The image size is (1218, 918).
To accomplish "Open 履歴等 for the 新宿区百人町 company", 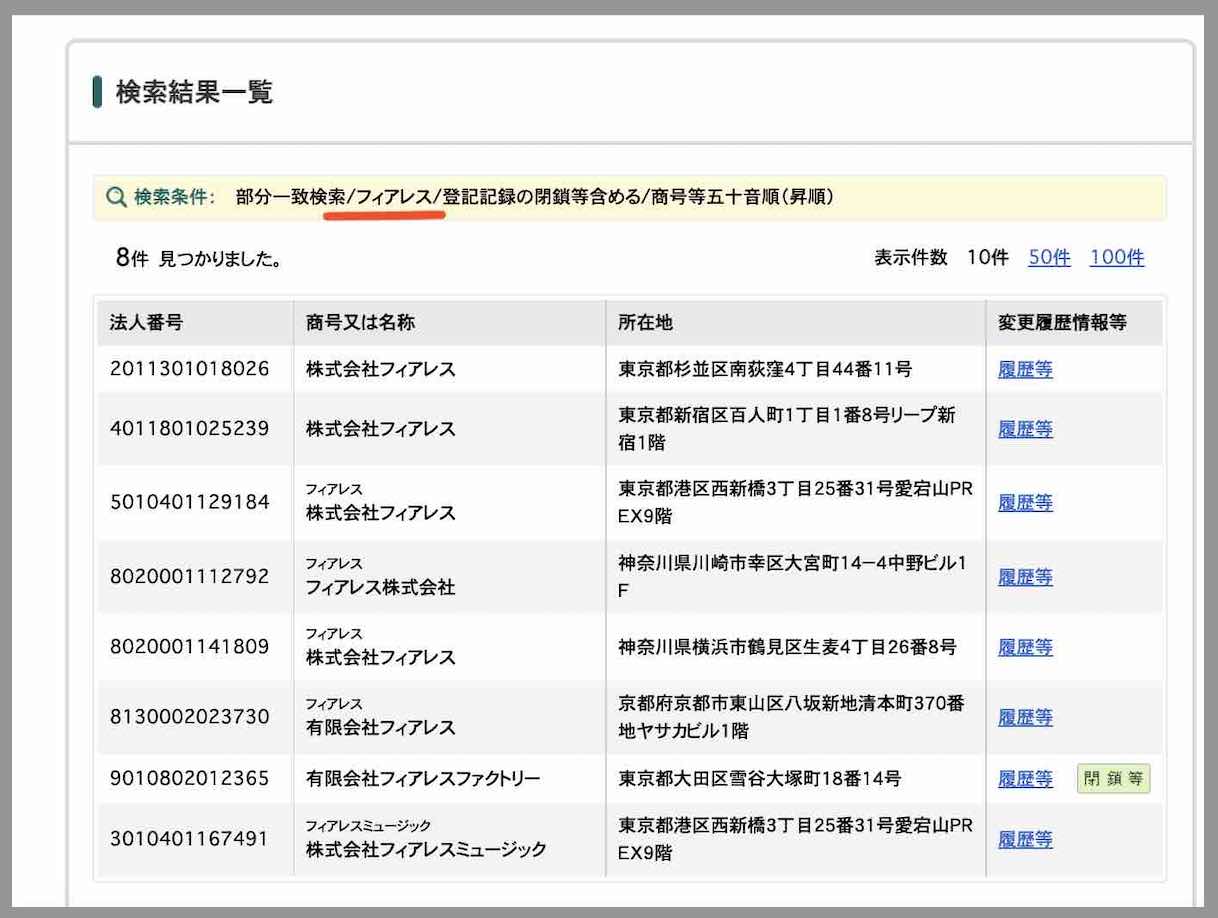I will point(1024,429).
